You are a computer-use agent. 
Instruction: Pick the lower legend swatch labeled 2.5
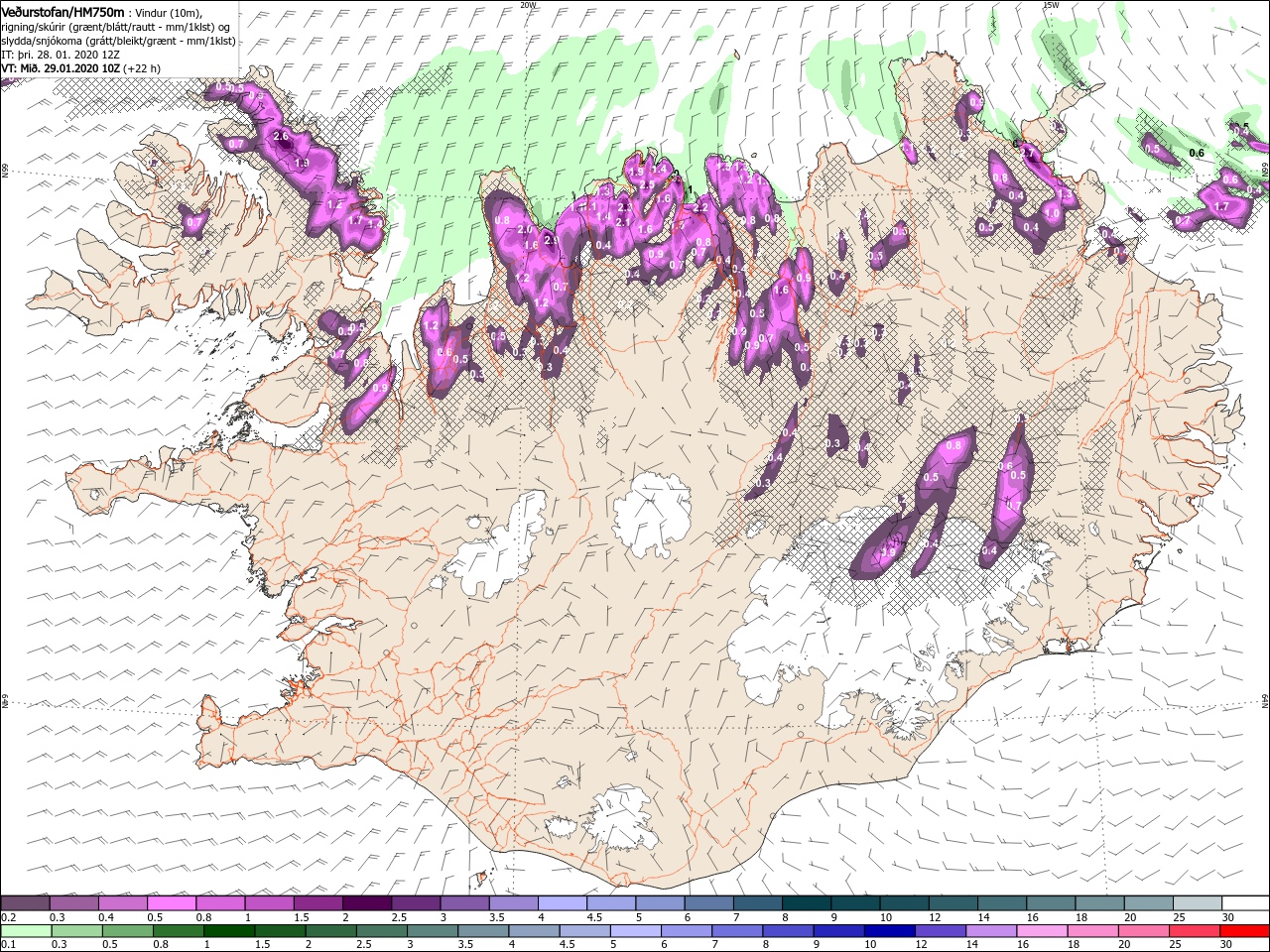coord(381,931)
